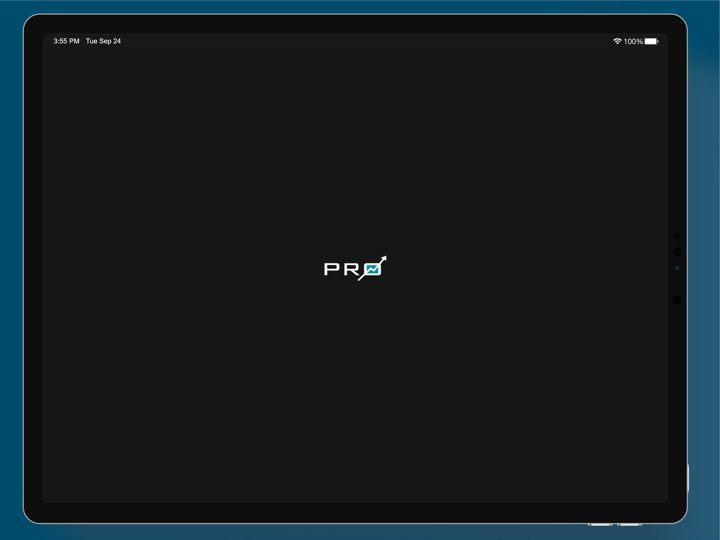Click the 3:55 PM clock

(x=66, y=41)
